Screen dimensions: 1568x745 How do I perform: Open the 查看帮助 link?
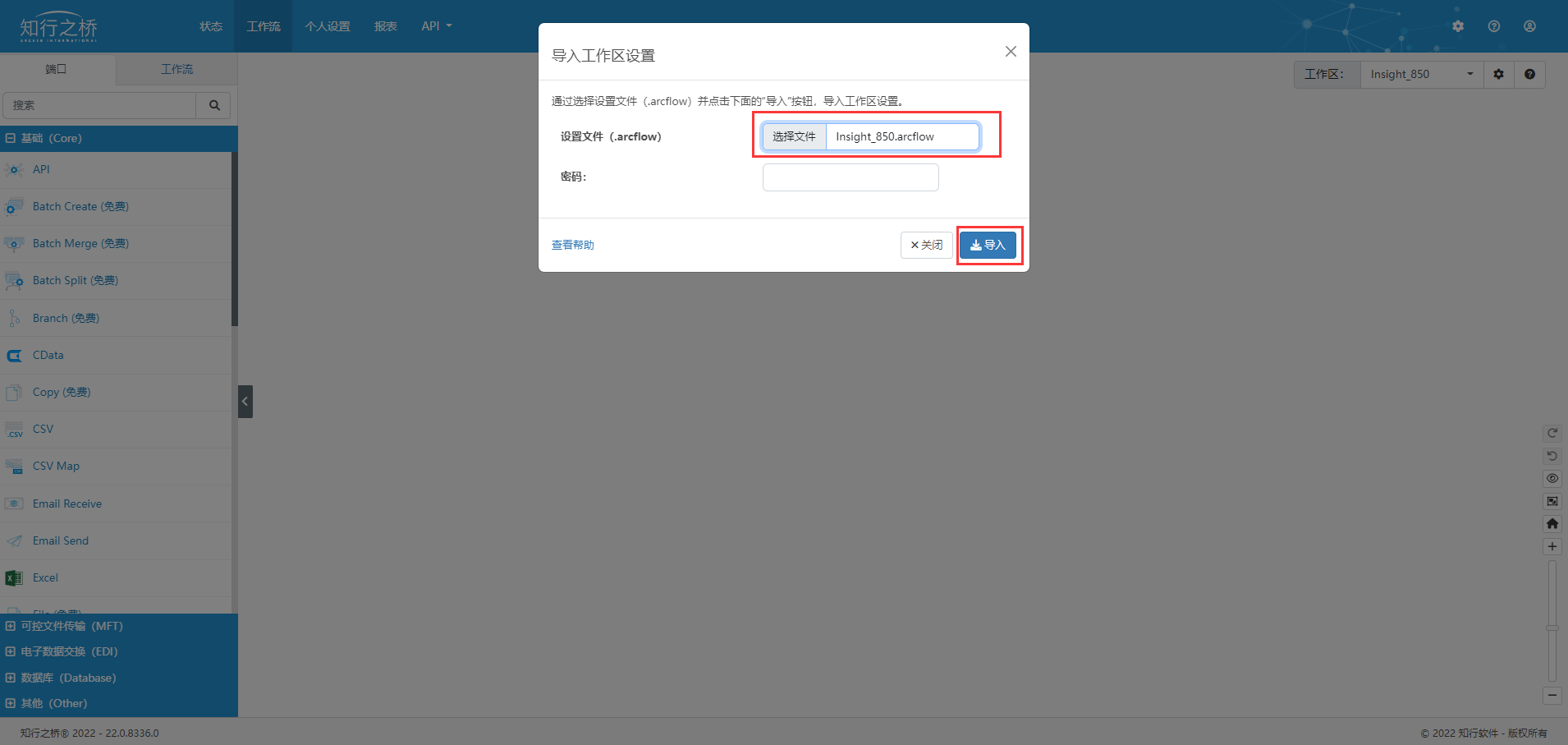[573, 245]
